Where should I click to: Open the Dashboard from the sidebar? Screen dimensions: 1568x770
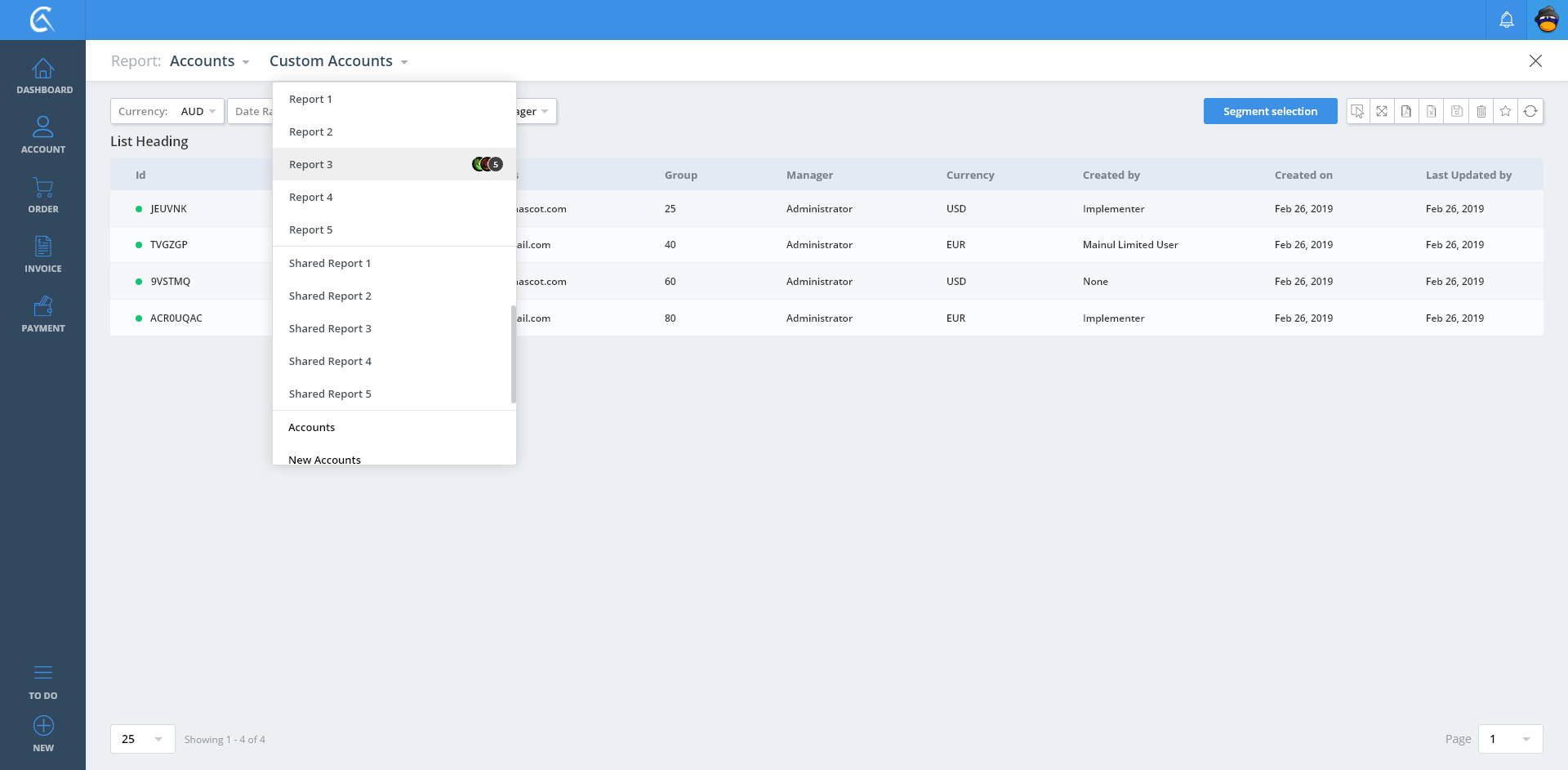(43, 76)
